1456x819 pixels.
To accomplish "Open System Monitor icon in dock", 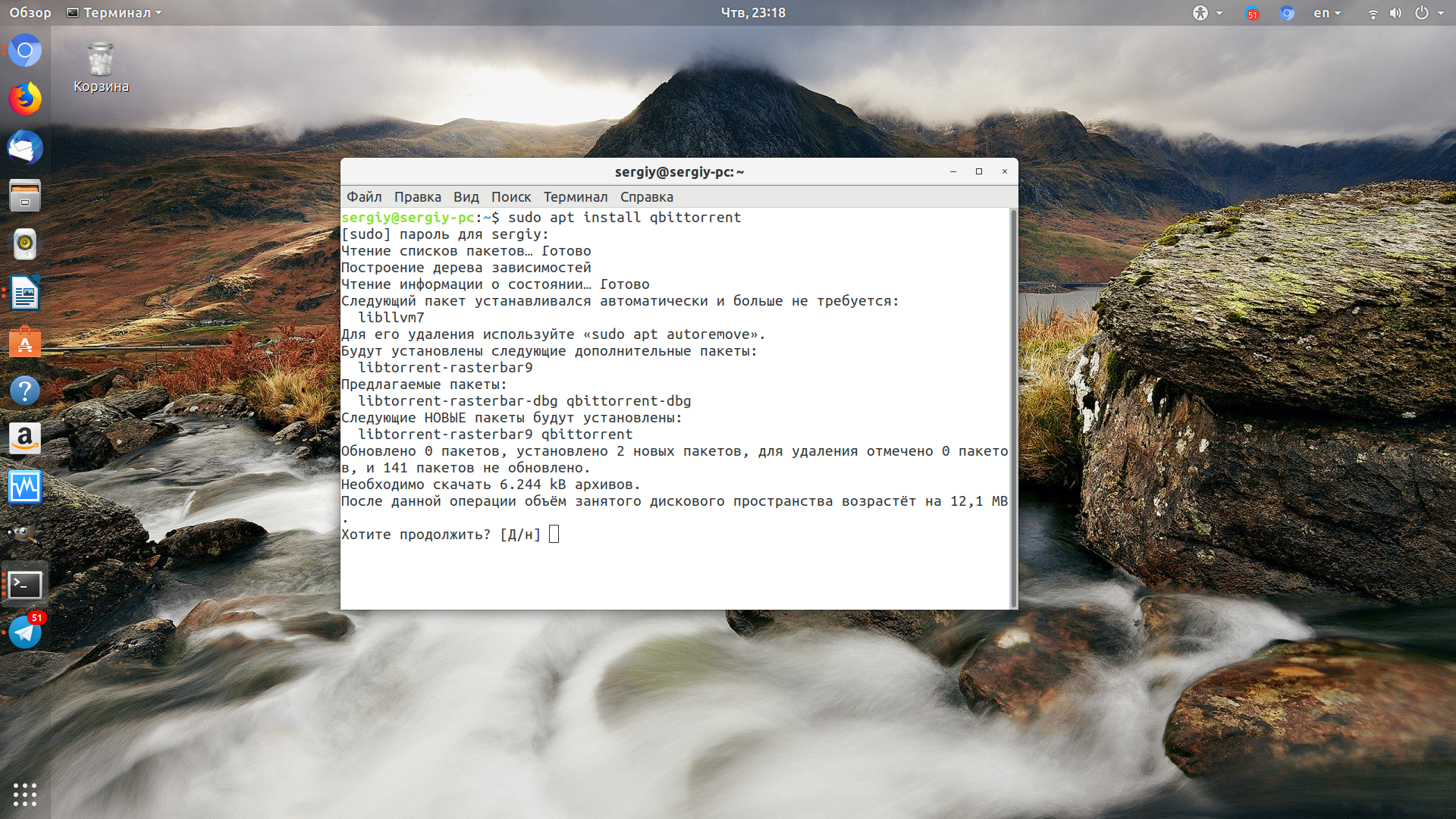I will [x=25, y=487].
